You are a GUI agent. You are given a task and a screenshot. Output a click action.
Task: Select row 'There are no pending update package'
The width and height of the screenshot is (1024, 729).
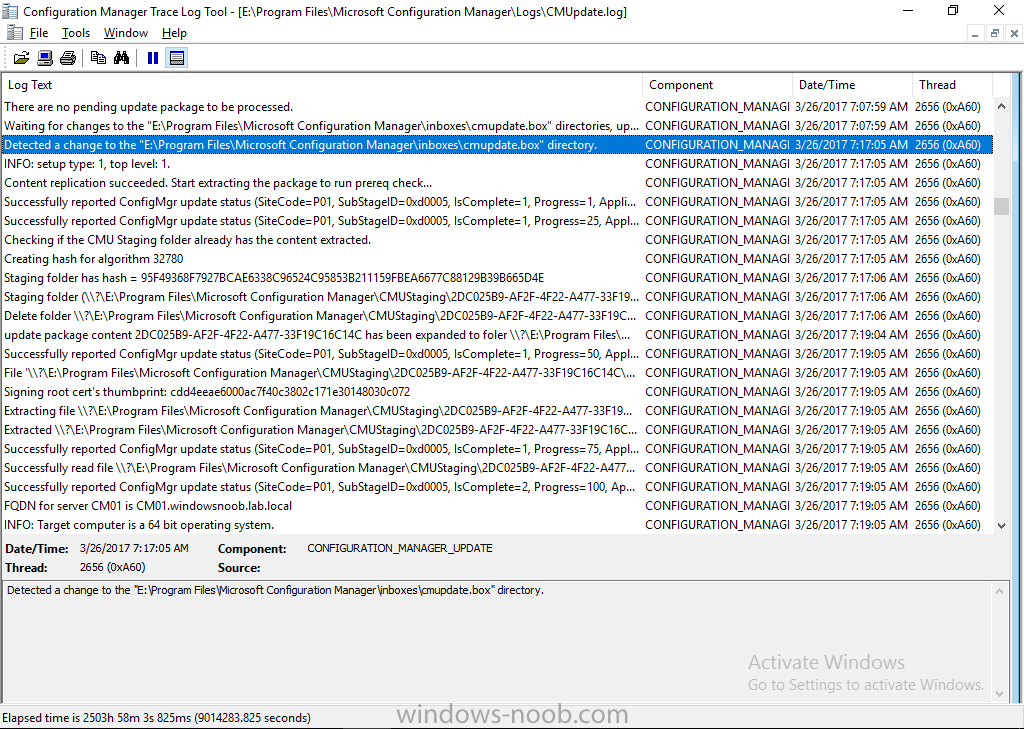498,106
